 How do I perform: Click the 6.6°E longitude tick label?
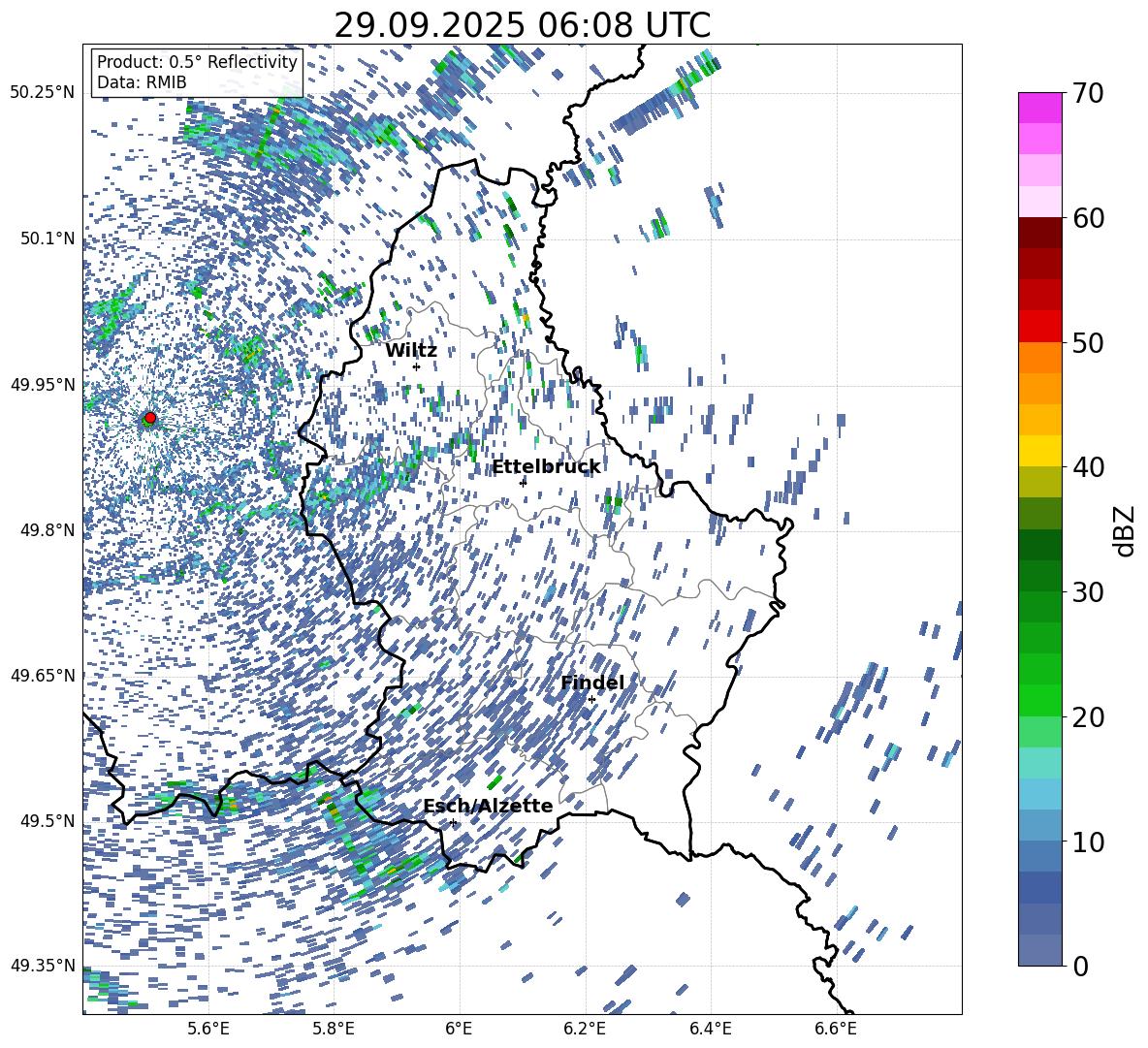tap(836, 1029)
